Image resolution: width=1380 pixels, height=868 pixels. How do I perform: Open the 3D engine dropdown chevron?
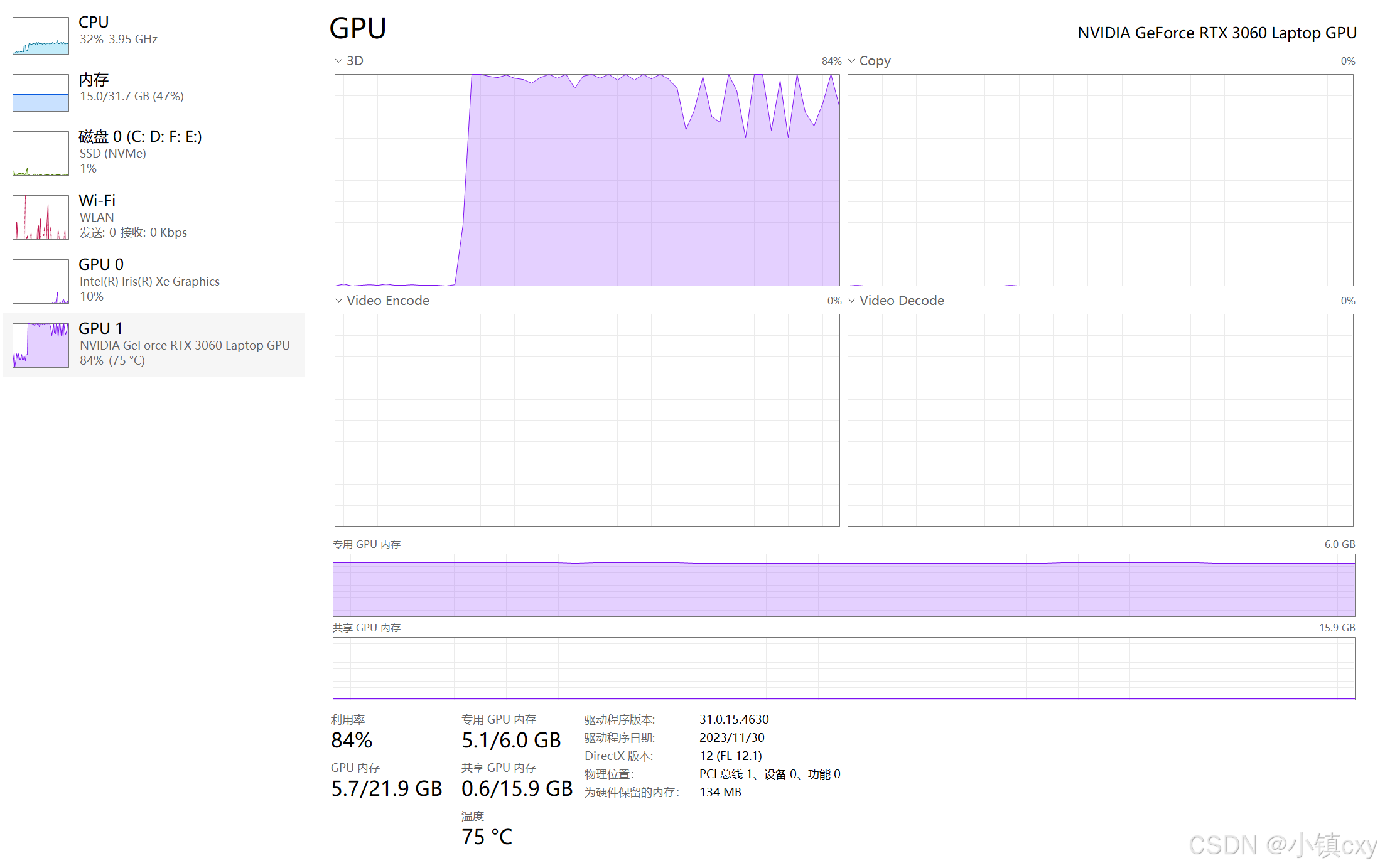338,61
